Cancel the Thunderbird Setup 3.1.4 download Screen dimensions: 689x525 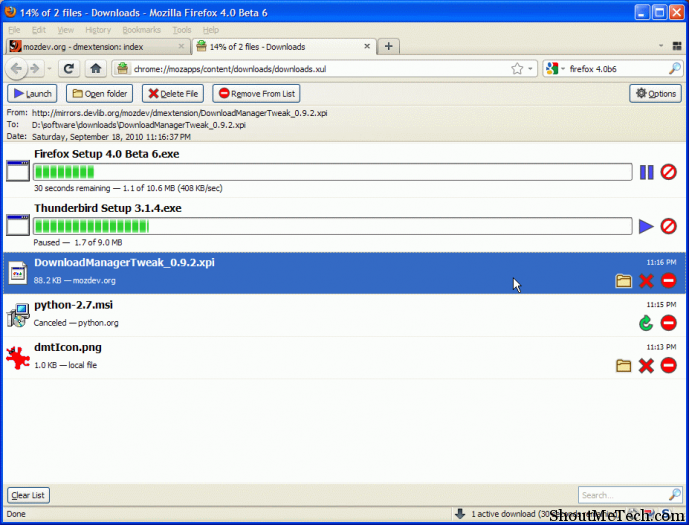click(668, 227)
